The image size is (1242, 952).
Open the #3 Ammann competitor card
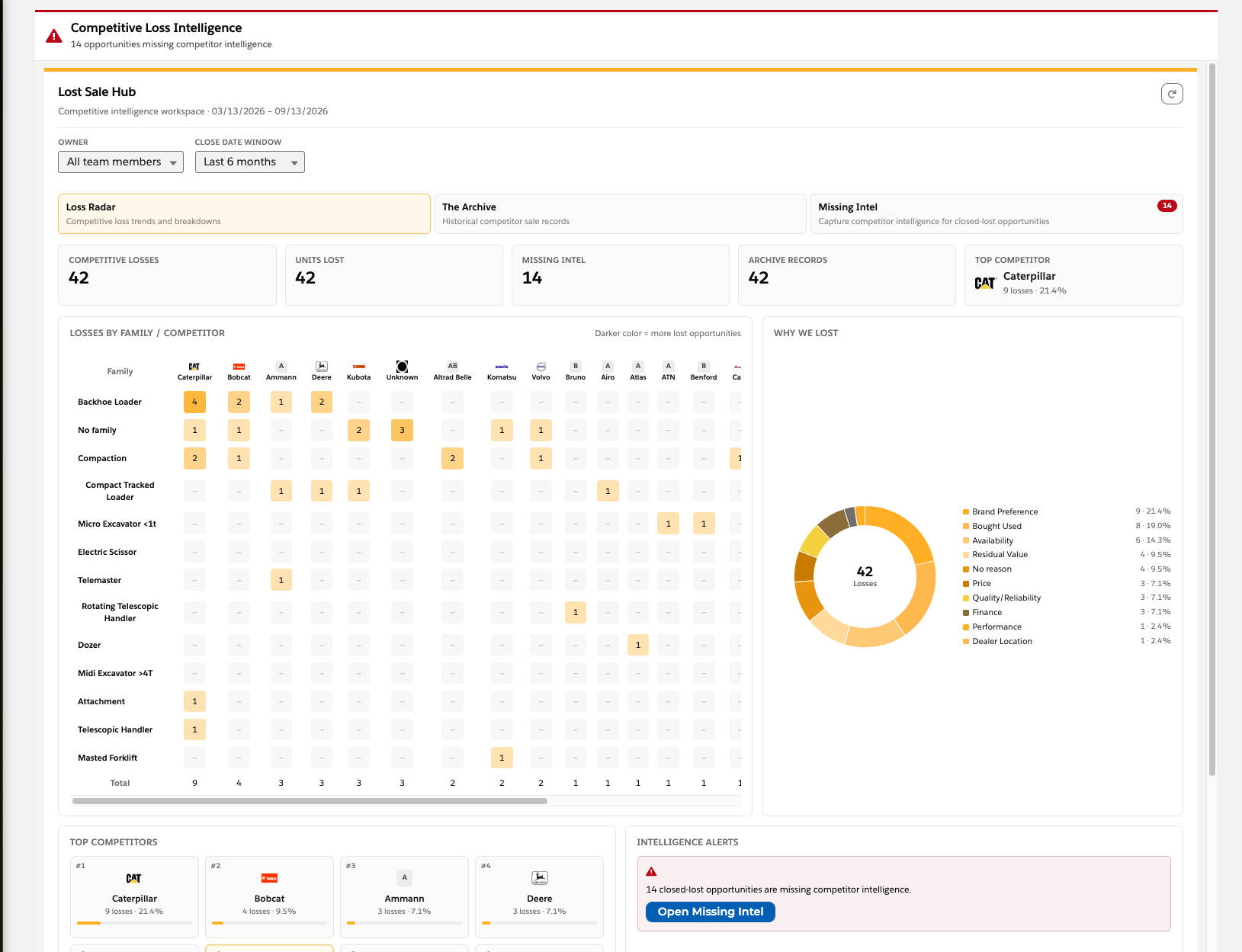(404, 897)
